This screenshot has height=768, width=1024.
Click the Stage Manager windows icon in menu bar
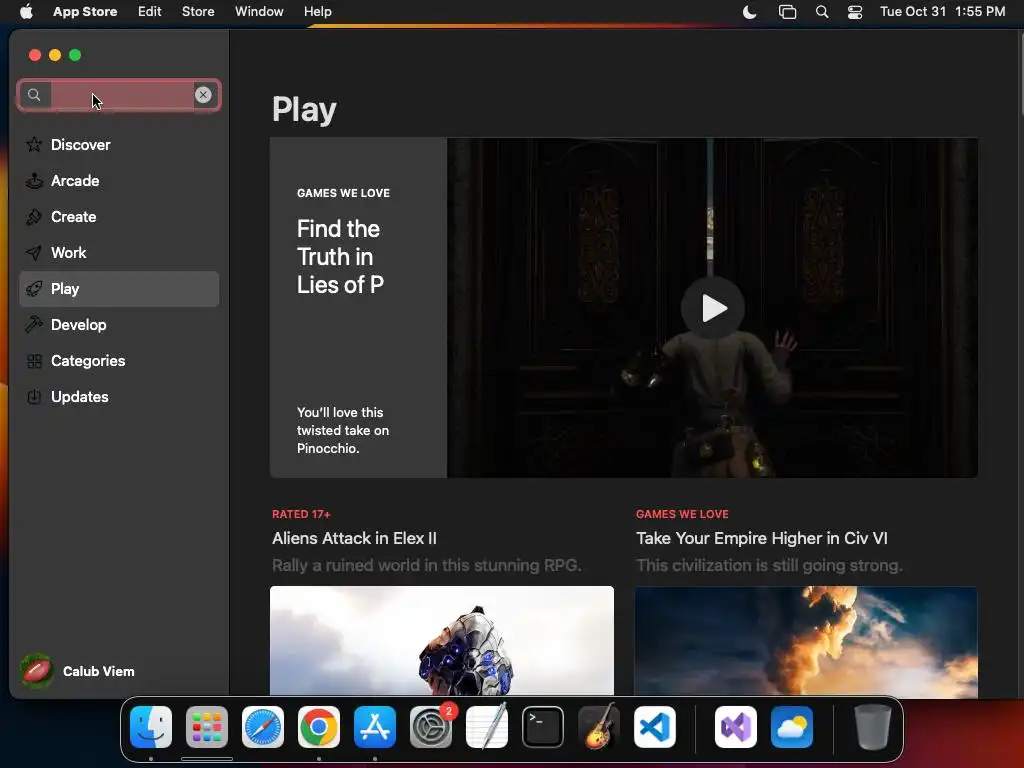[x=788, y=12]
